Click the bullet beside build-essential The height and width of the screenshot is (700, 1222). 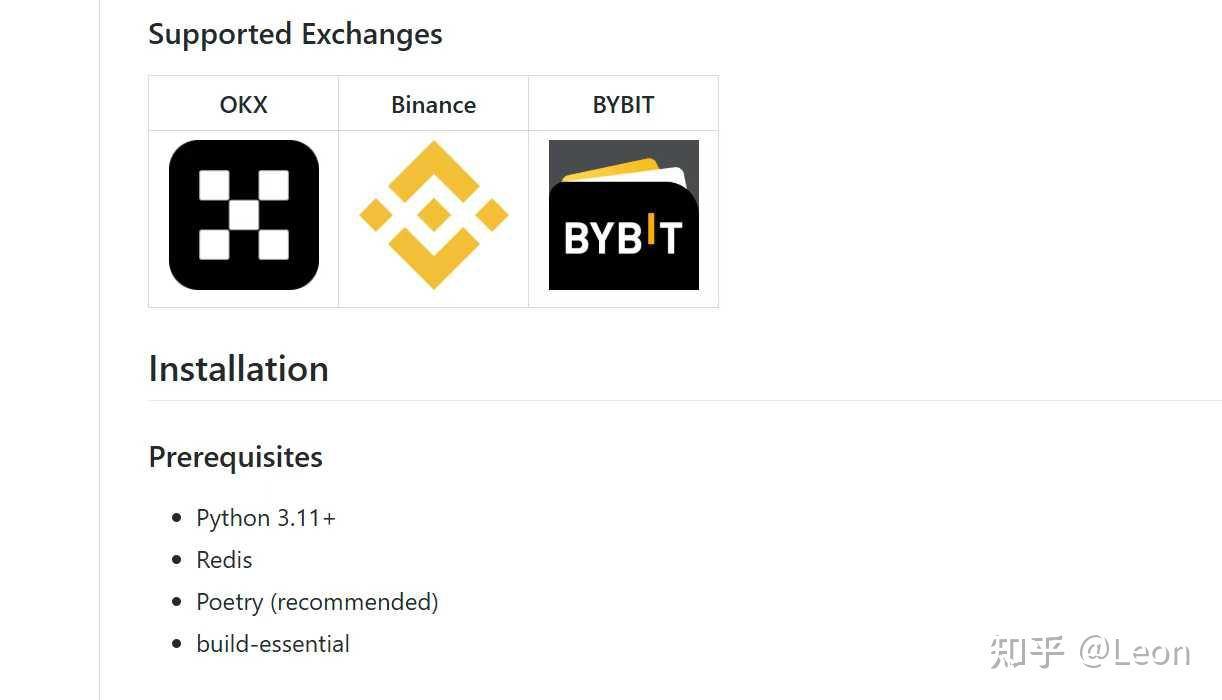pos(177,644)
